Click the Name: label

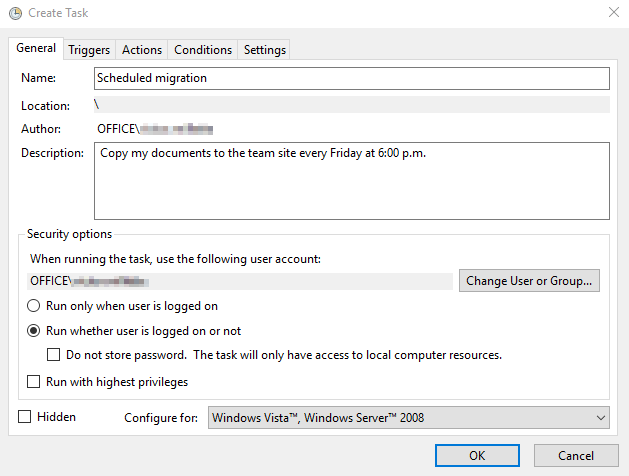click(x=39, y=78)
